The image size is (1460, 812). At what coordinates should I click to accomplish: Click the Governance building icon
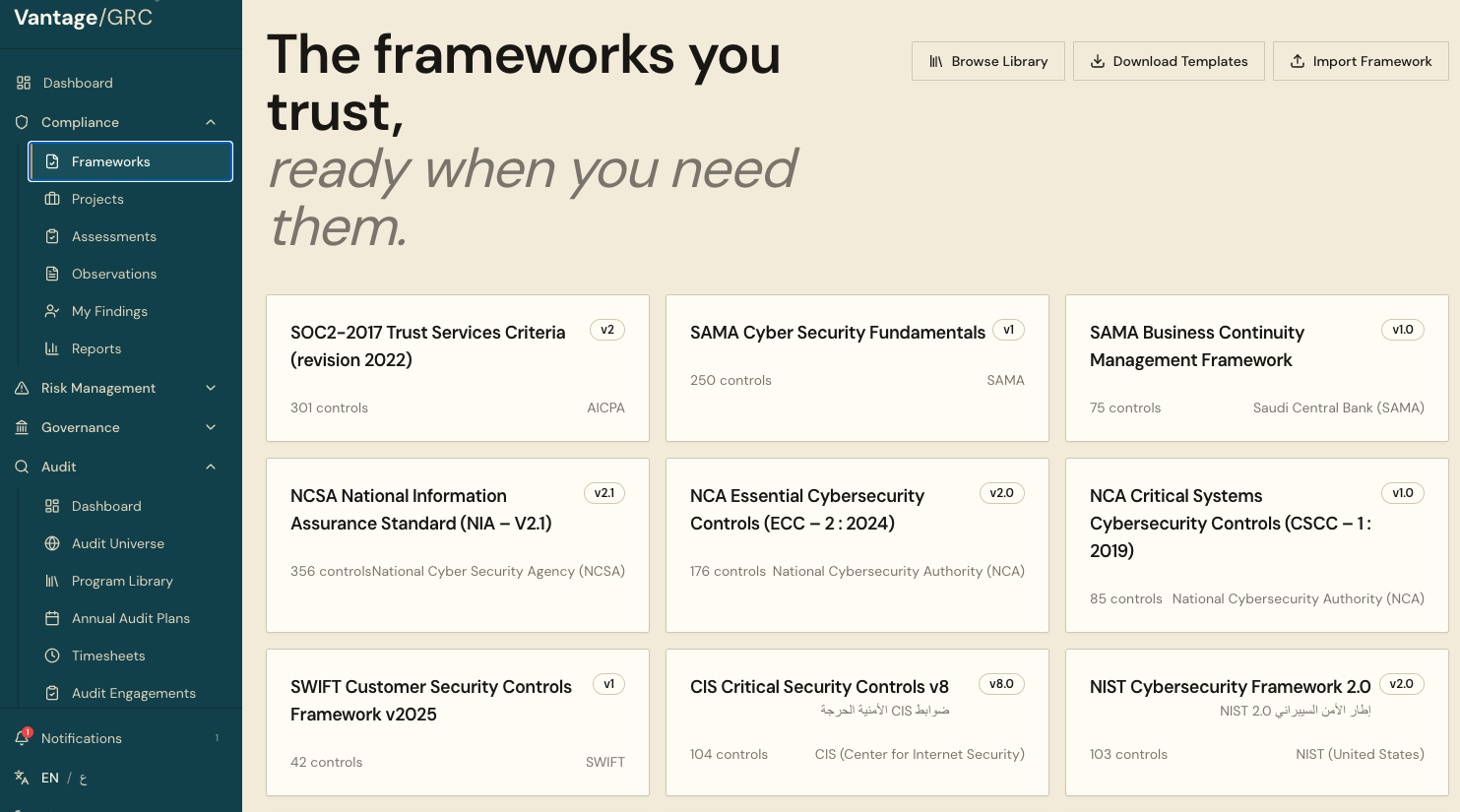(22, 427)
